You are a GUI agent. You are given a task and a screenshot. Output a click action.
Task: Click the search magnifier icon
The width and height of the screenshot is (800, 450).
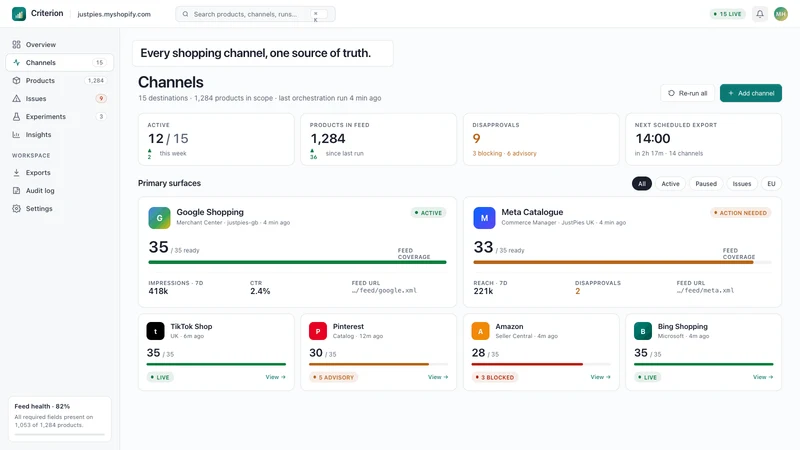186,14
